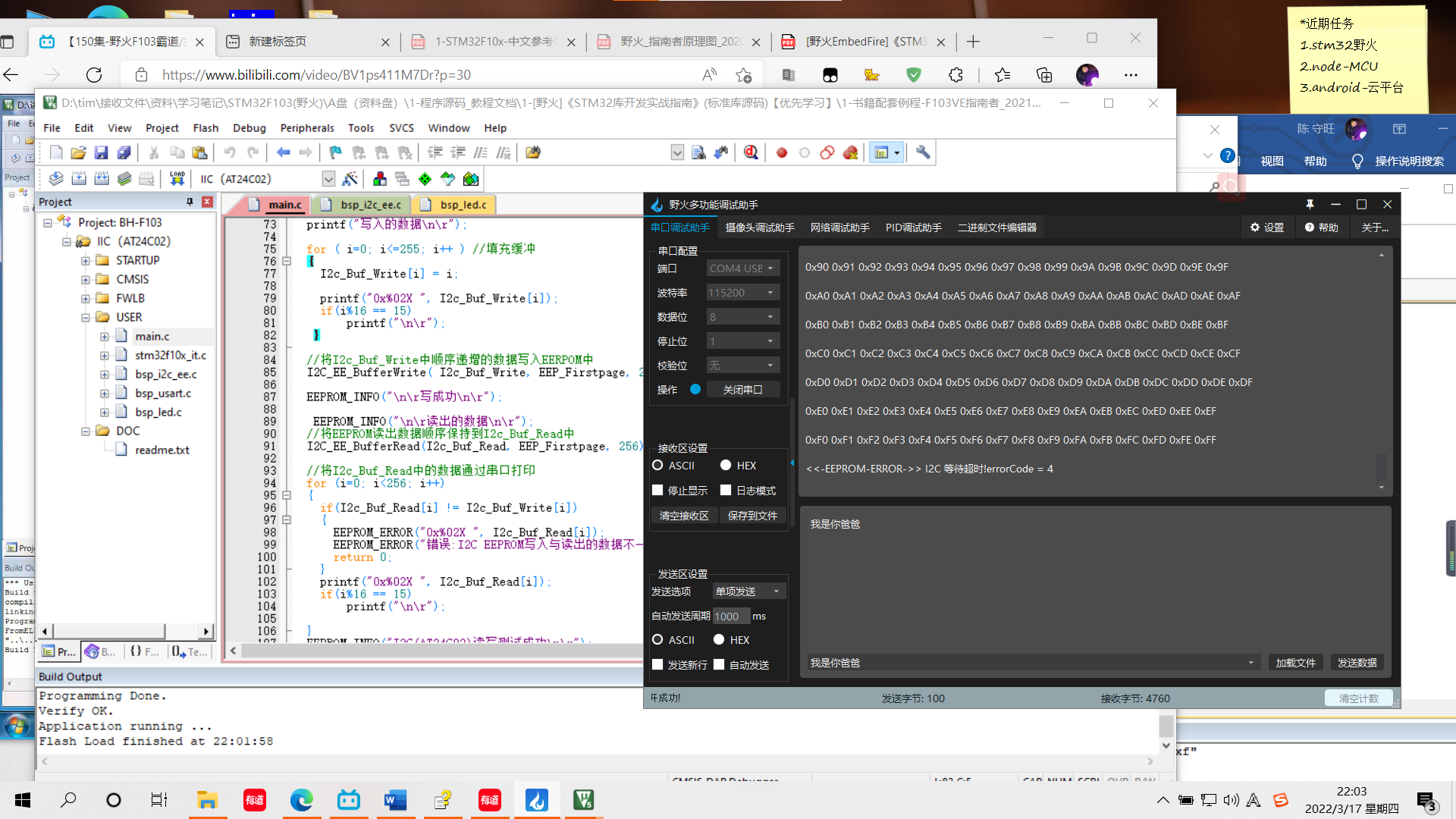Toggle 日志模式 checkbox
This screenshot has width=1456, height=819.
point(726,491)
